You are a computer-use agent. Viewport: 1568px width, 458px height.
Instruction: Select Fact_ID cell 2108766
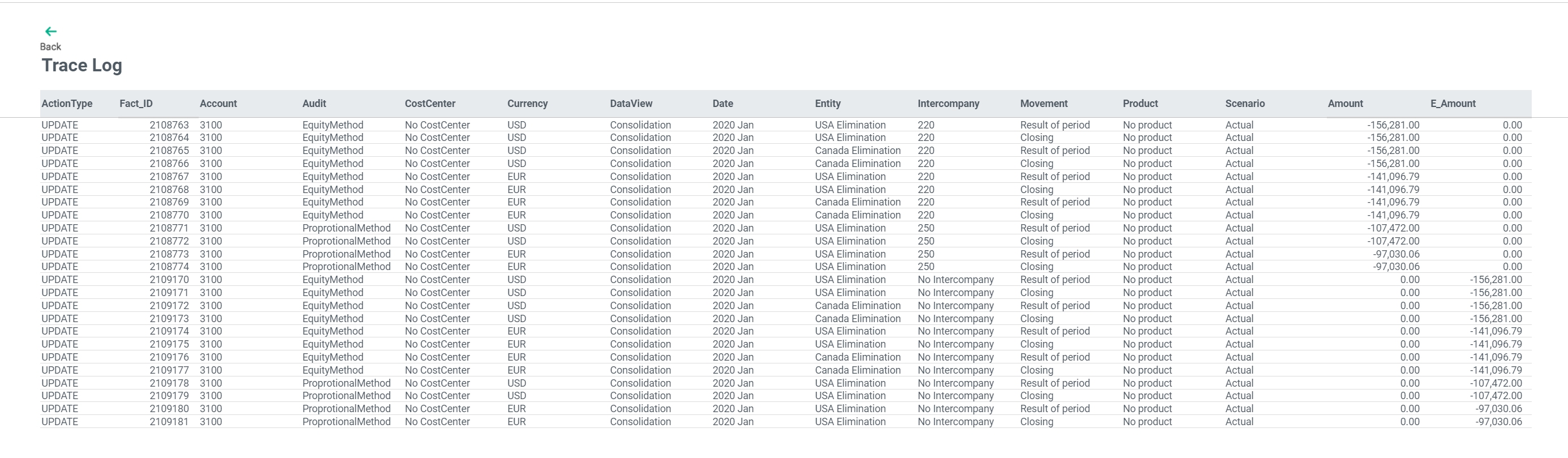click(x=169, y=163)
